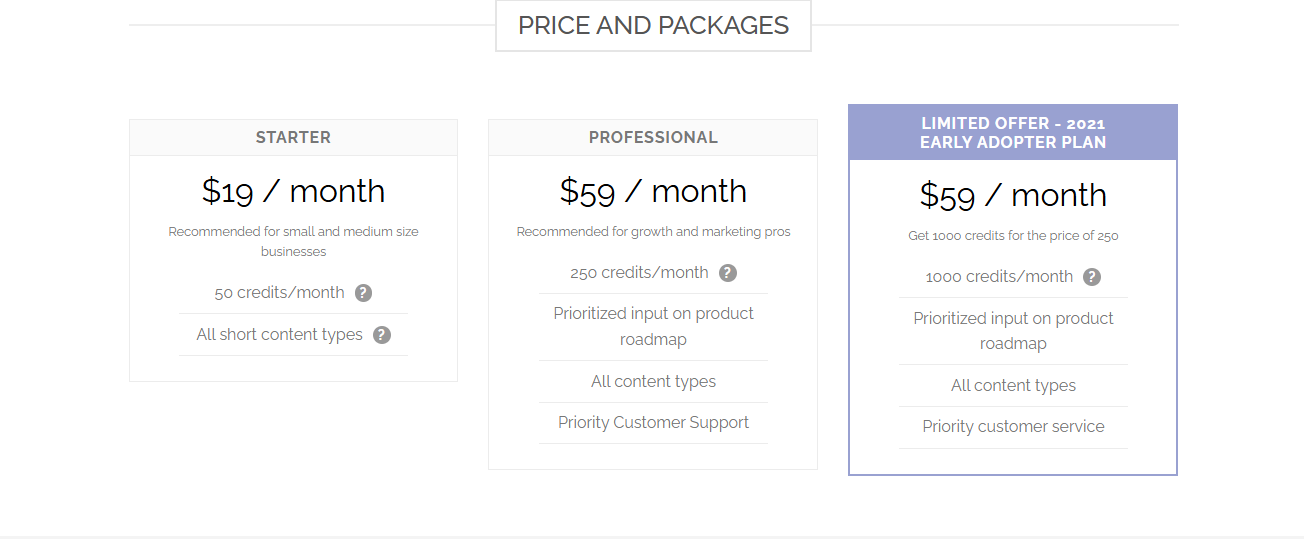Click help icon beside All short content types

[382, 335]
